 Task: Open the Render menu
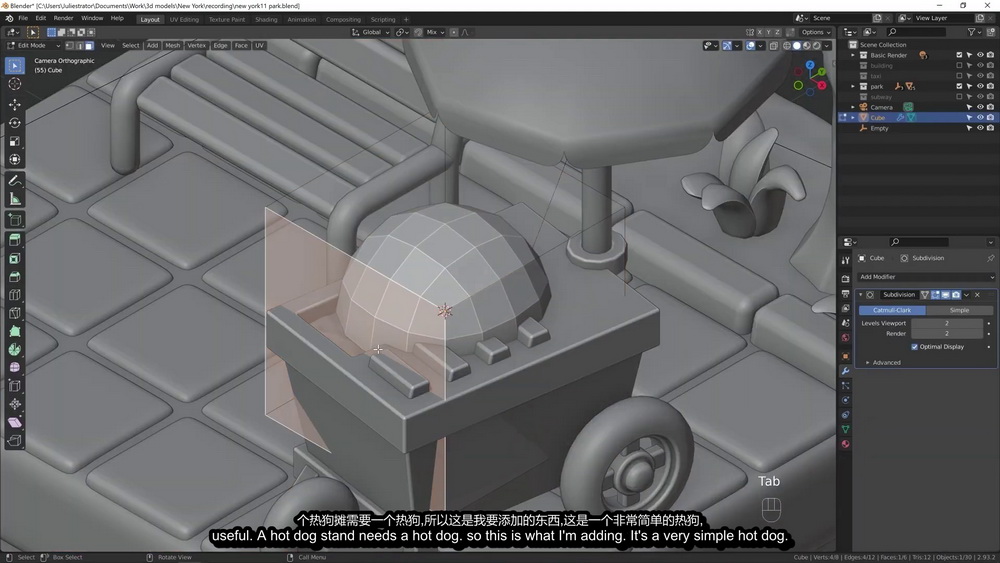pyautogui.click(x=63, y=18)
